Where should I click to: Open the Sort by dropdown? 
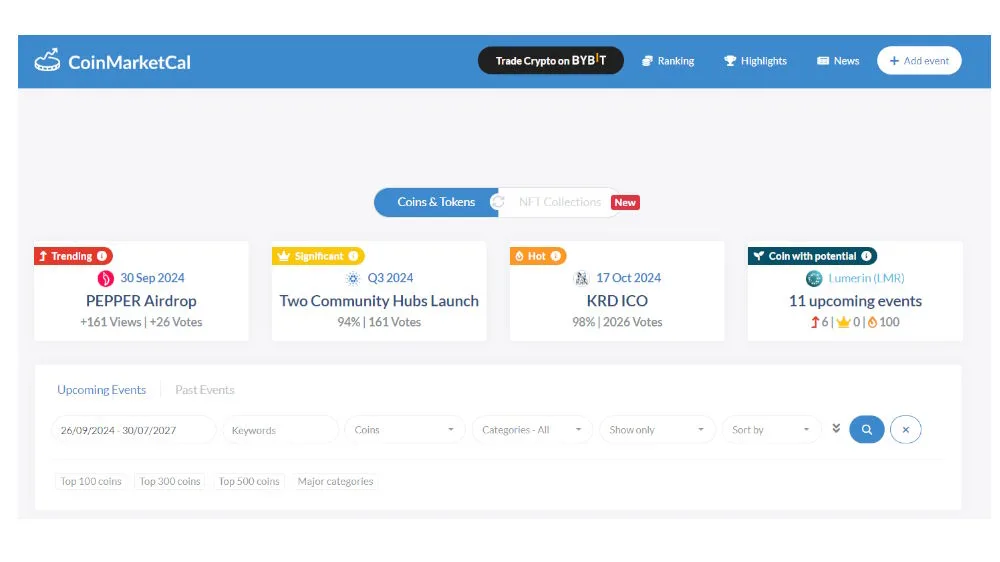[x=771, y=430]
